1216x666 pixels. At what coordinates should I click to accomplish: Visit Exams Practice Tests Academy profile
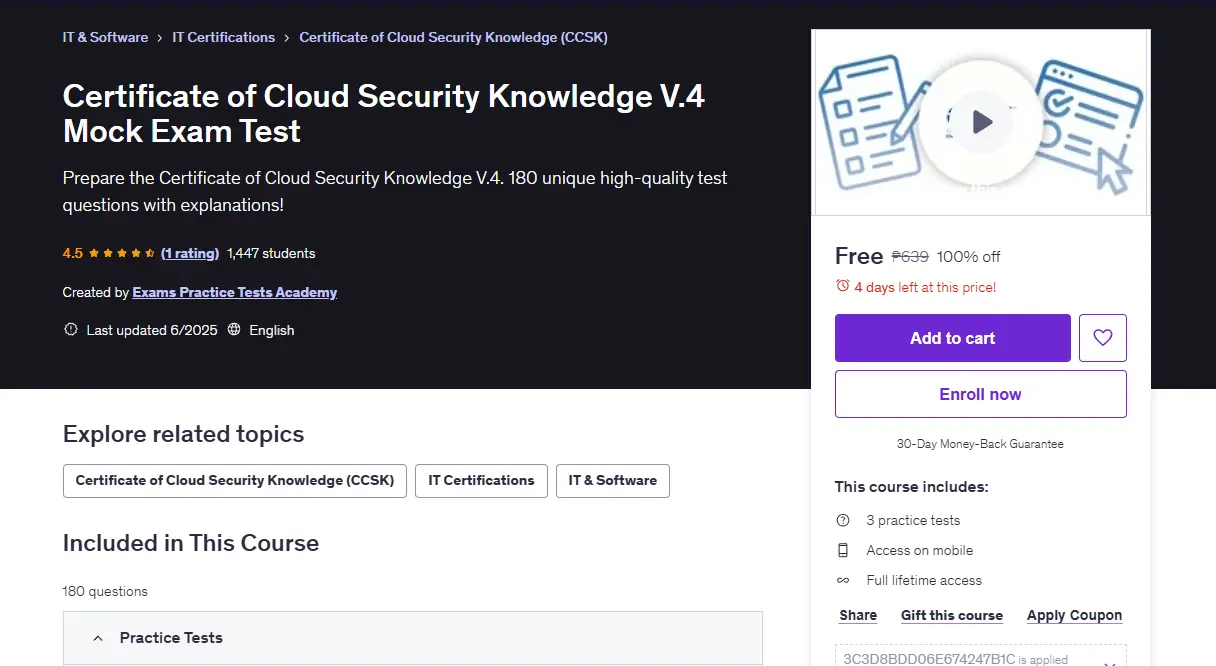(x=235, y=292)
